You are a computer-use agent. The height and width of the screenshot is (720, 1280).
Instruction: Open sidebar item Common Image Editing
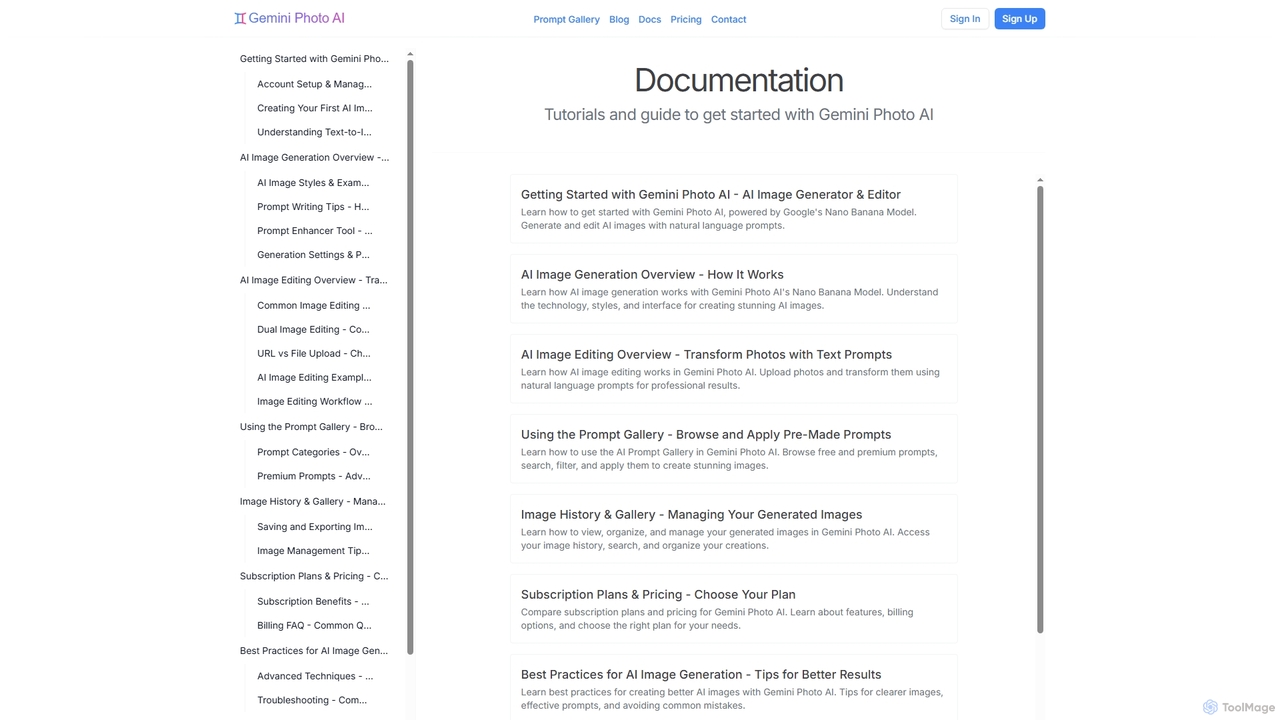pos(313,305)
